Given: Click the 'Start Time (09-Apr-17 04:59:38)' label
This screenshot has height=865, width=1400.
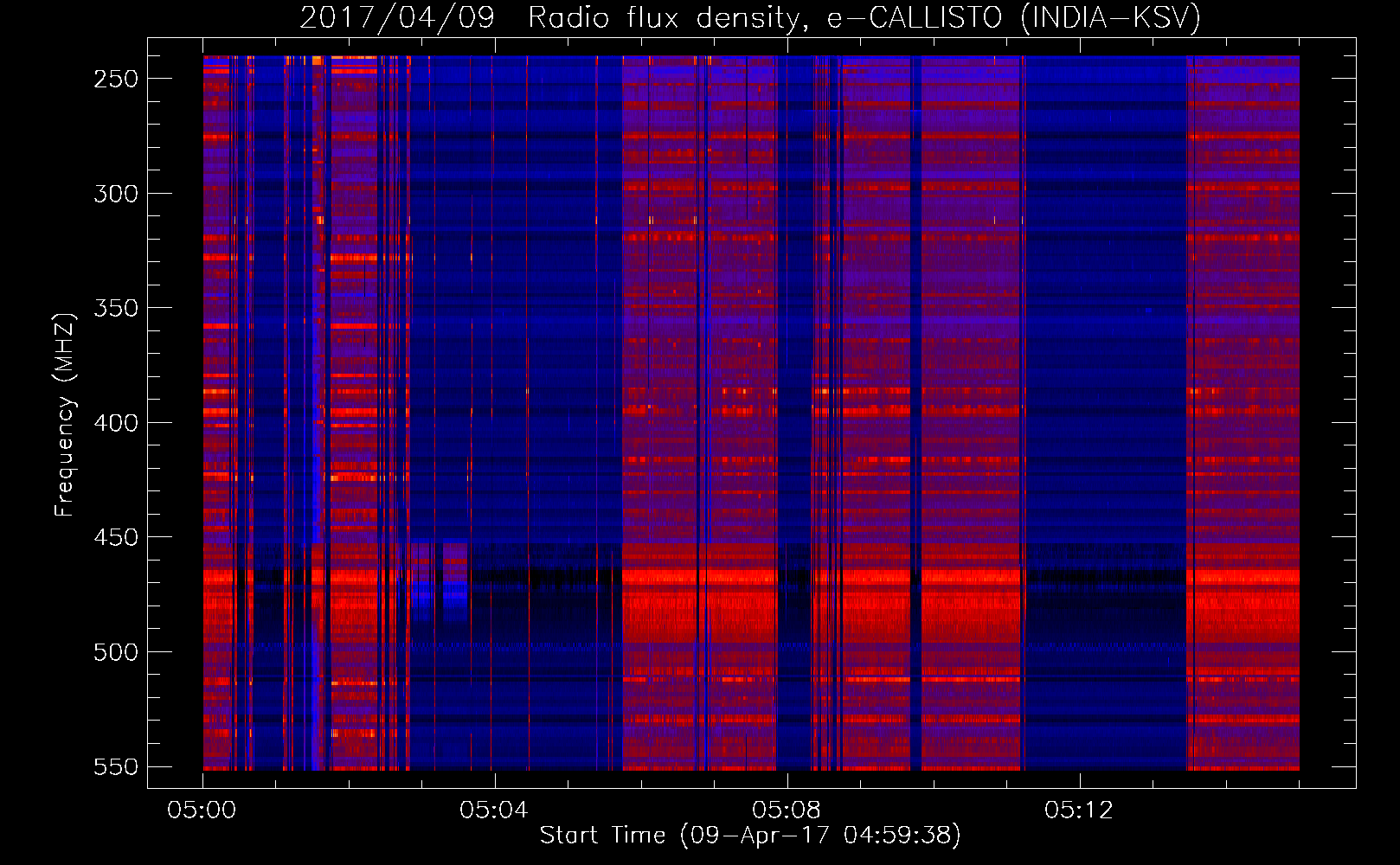Looking at the screenshot, I should (750, 835).
